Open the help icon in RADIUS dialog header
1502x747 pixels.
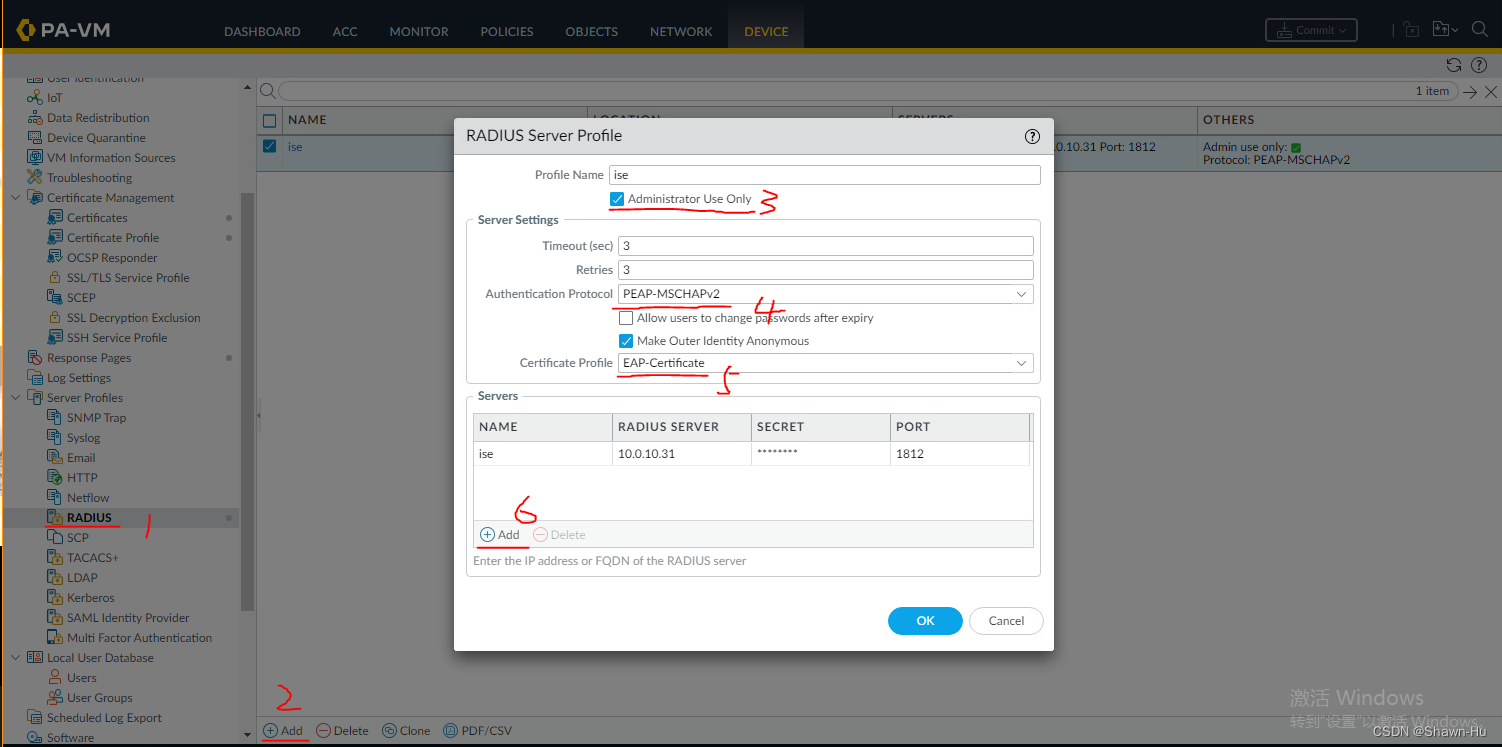click(x=1033, y=136)
